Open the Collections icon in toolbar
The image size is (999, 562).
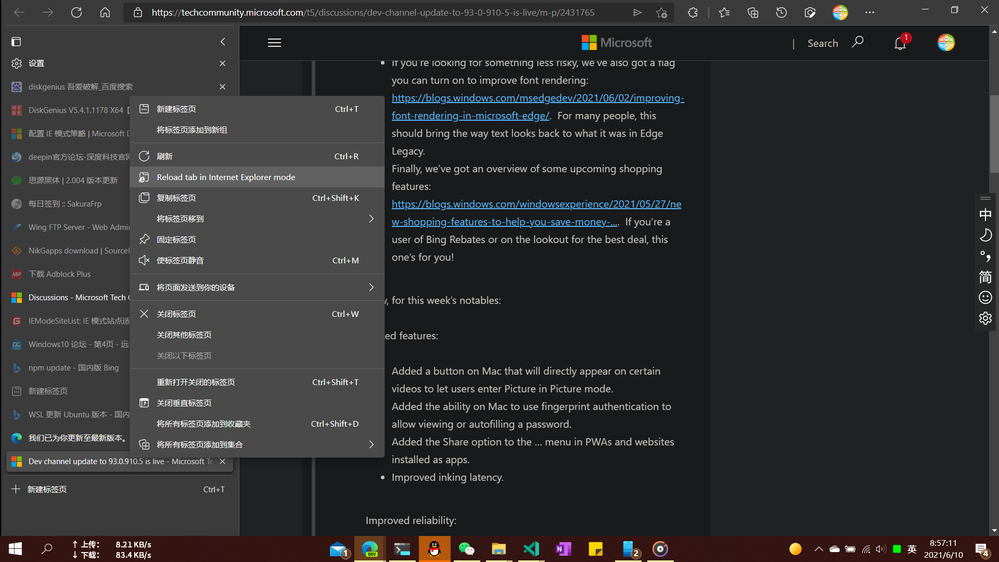click(x=752, y=12)
